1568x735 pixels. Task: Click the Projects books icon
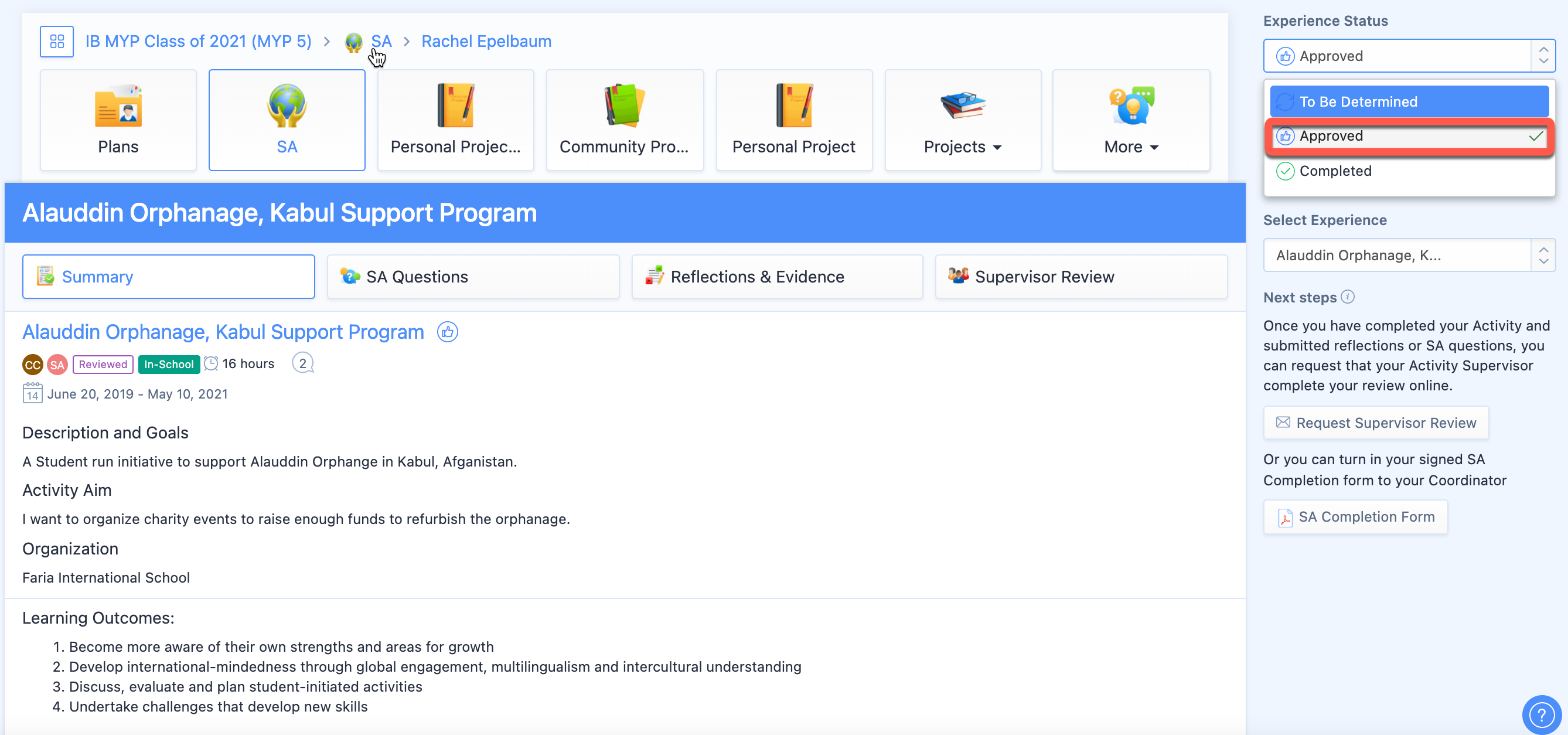962,106
